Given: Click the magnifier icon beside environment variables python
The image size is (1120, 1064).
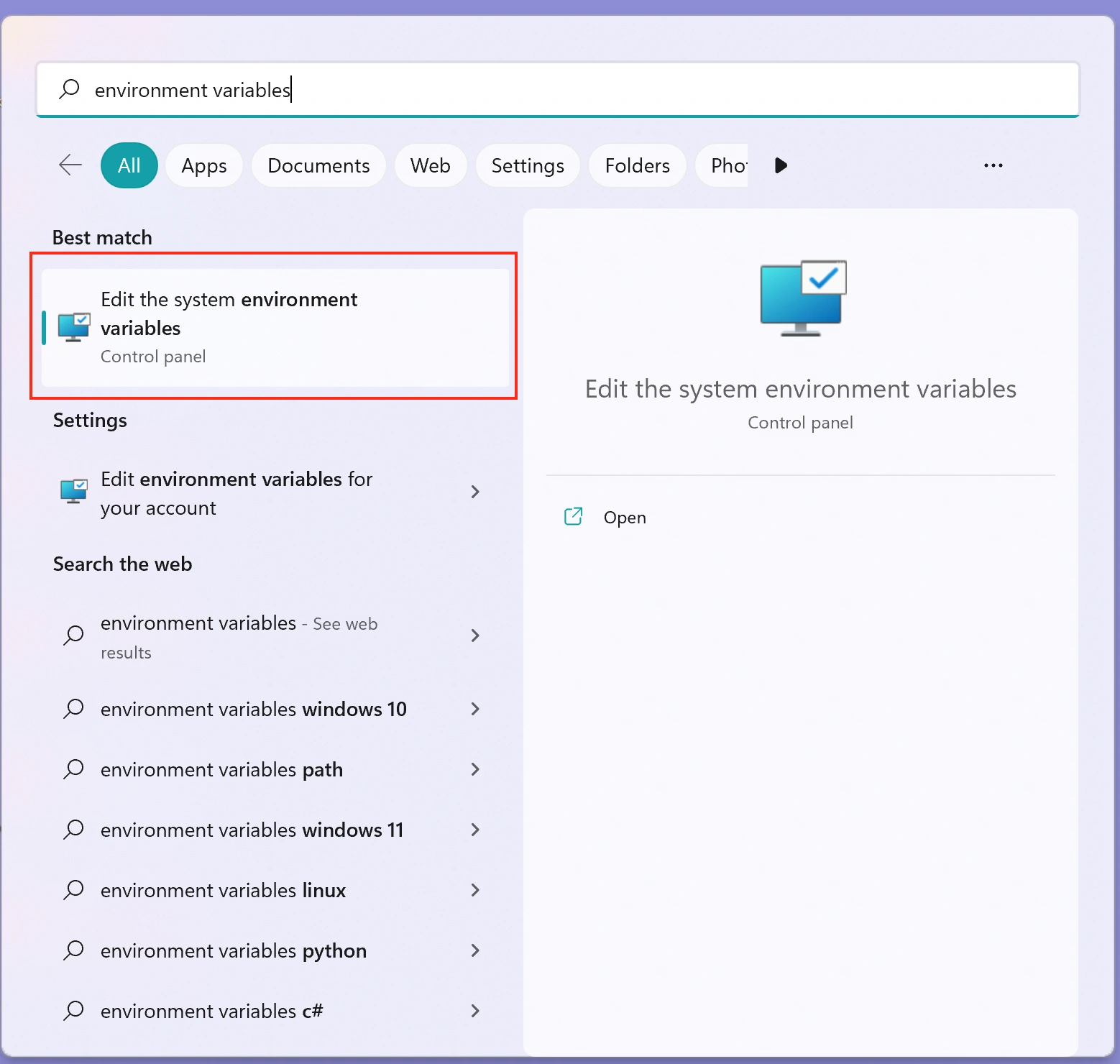Looking at the screenshot, I should (73, 950).
